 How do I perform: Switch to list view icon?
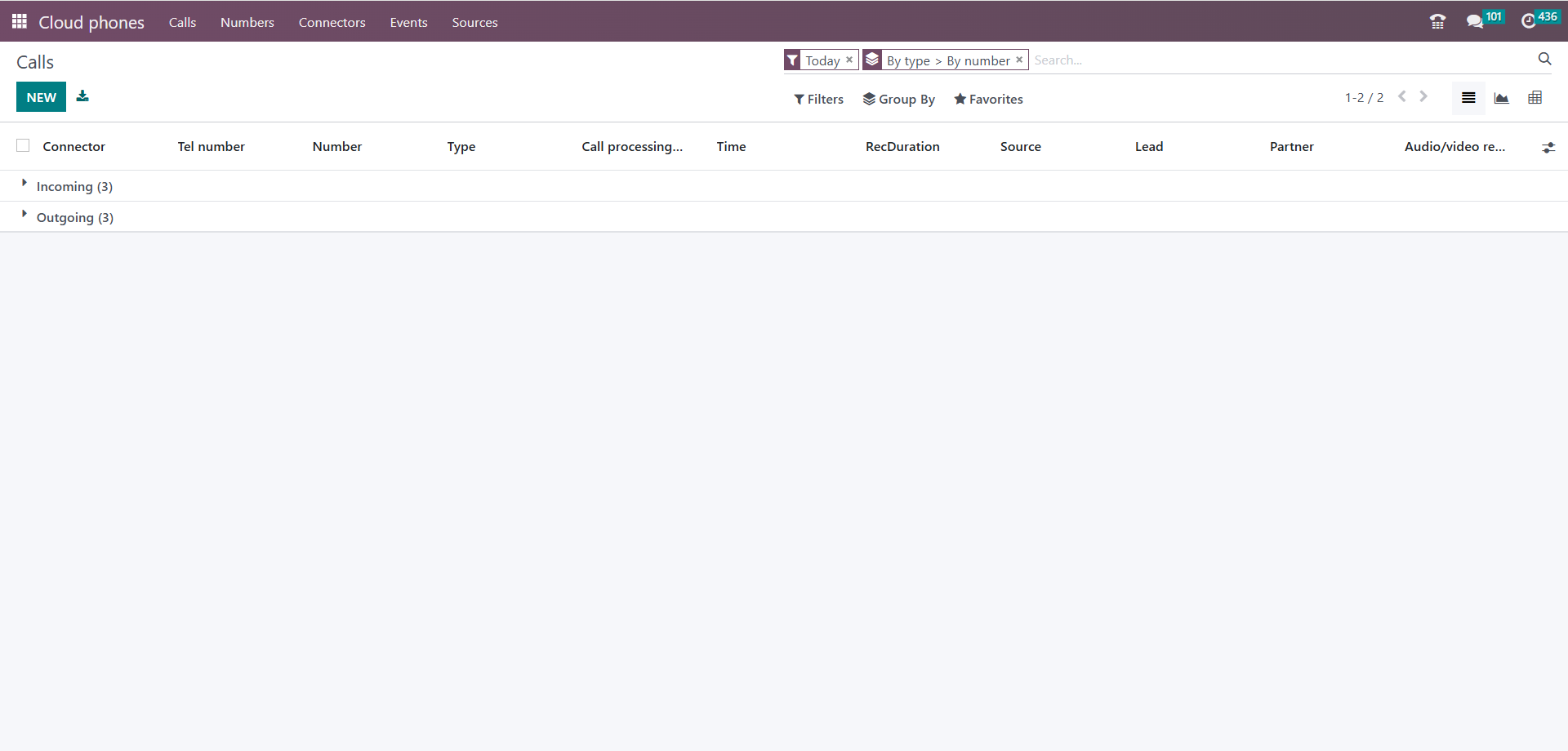1468,98
